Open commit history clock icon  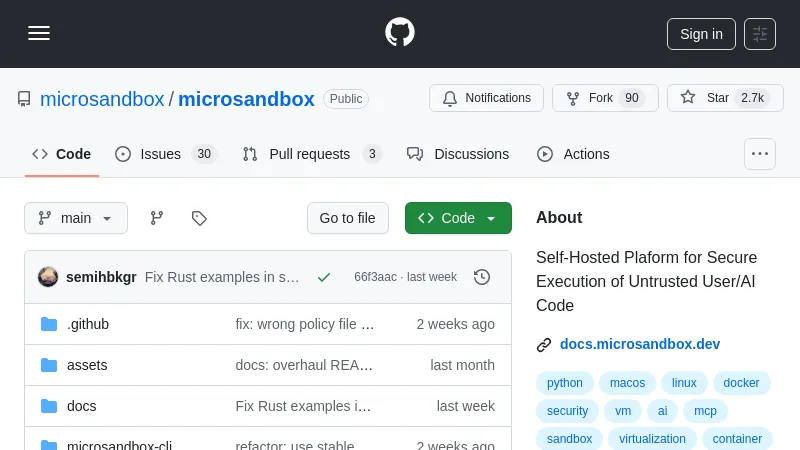pos(482,277)
